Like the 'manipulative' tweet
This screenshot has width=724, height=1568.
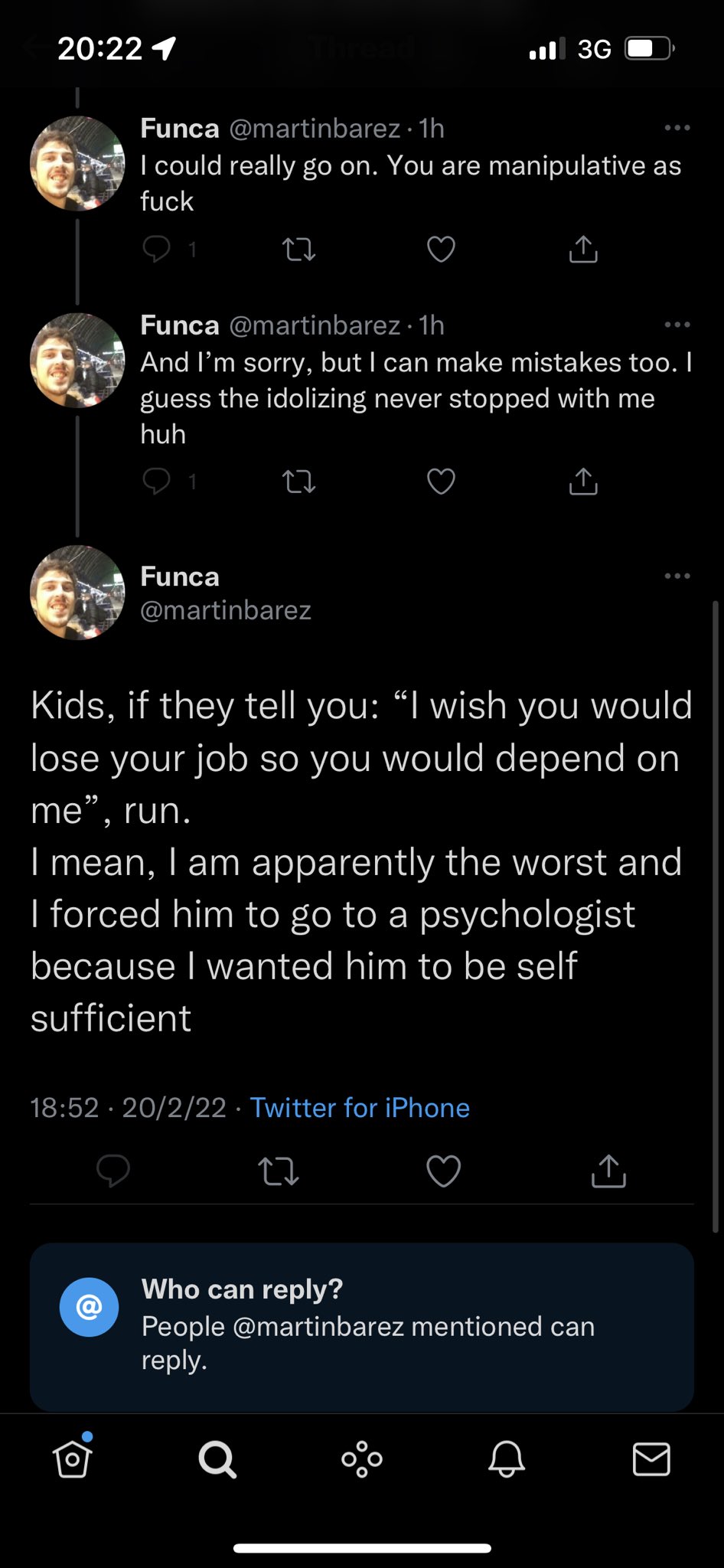[441, 249]
